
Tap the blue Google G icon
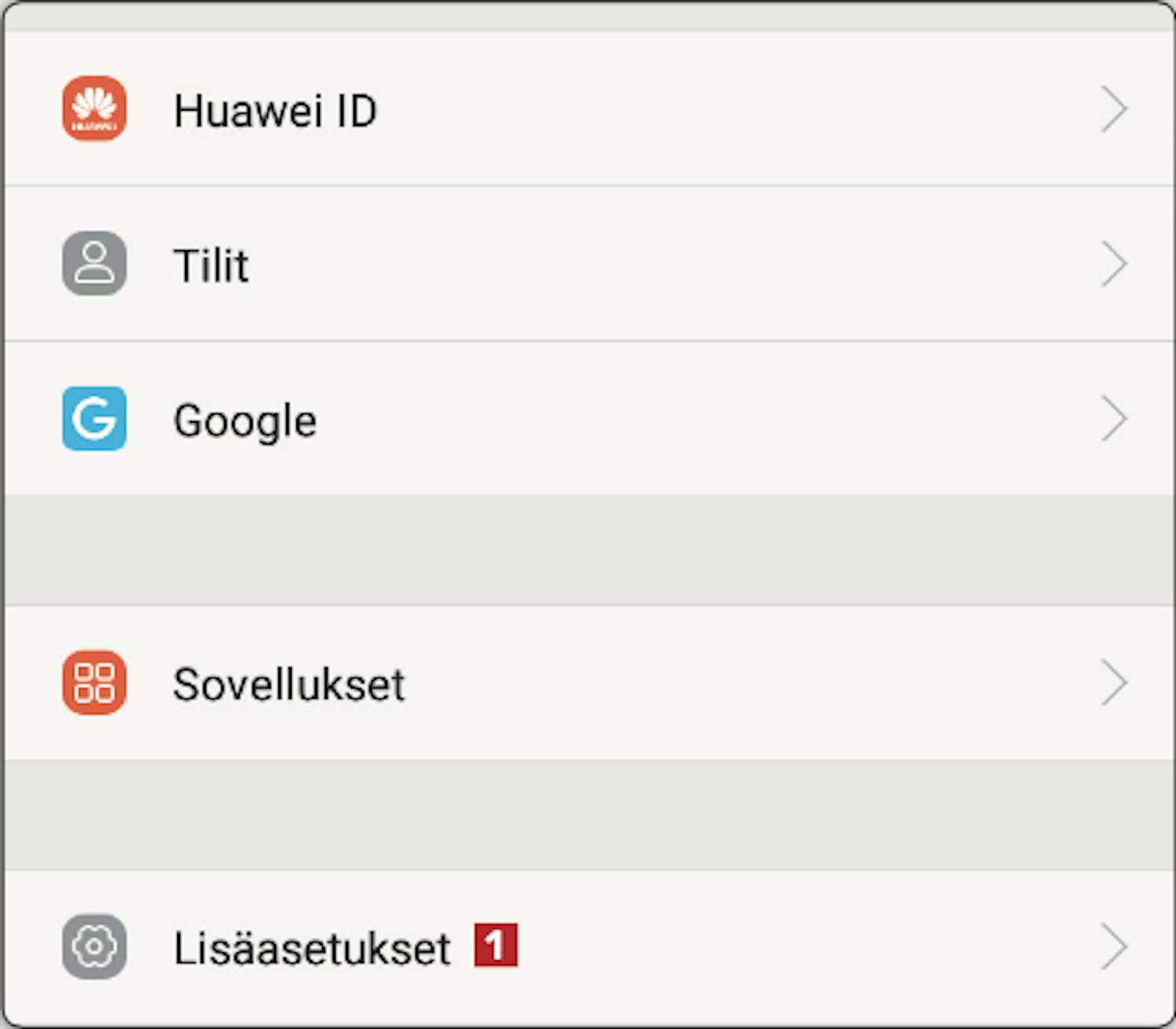[x=94, y=418]
